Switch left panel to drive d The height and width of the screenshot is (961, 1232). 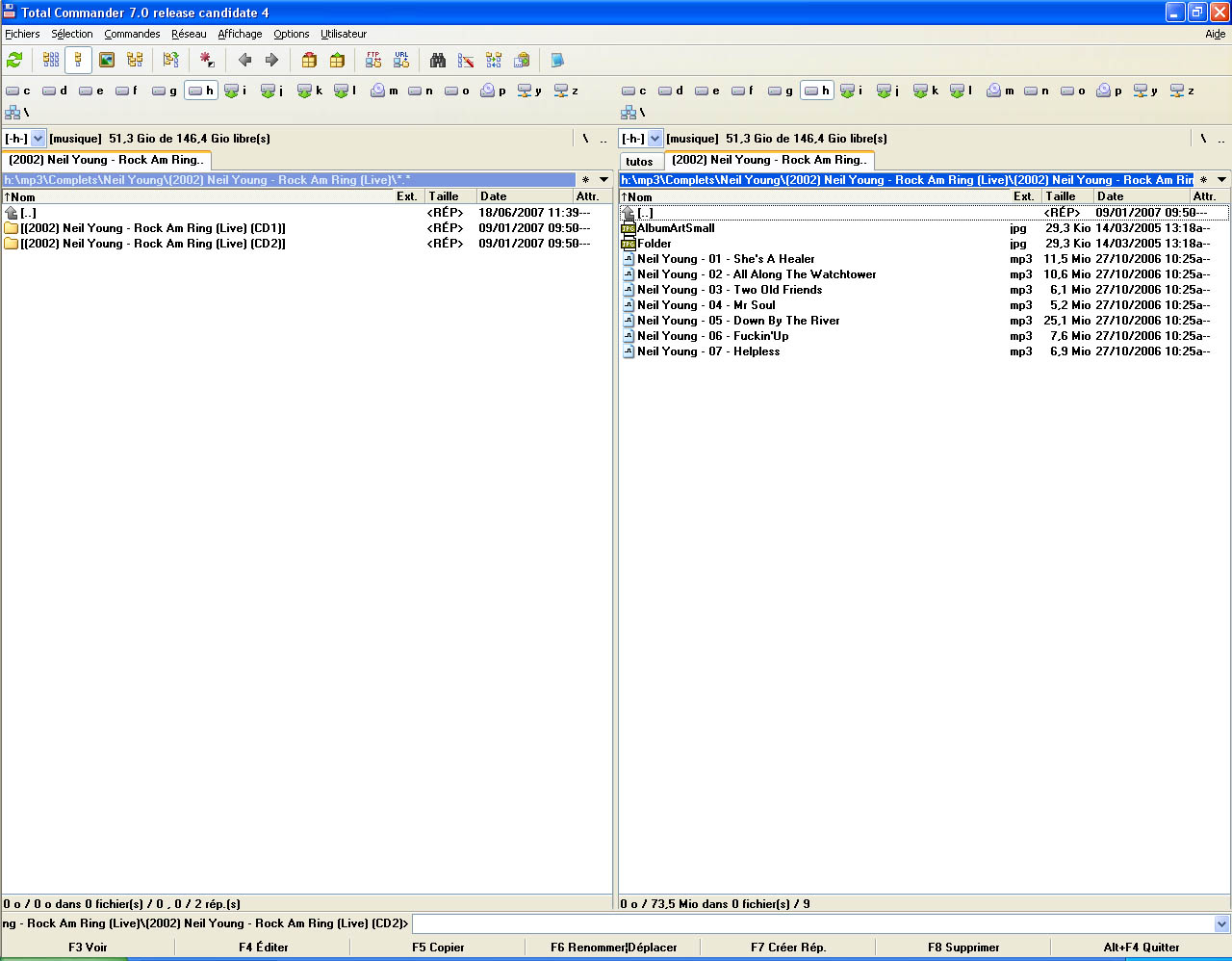56,91
